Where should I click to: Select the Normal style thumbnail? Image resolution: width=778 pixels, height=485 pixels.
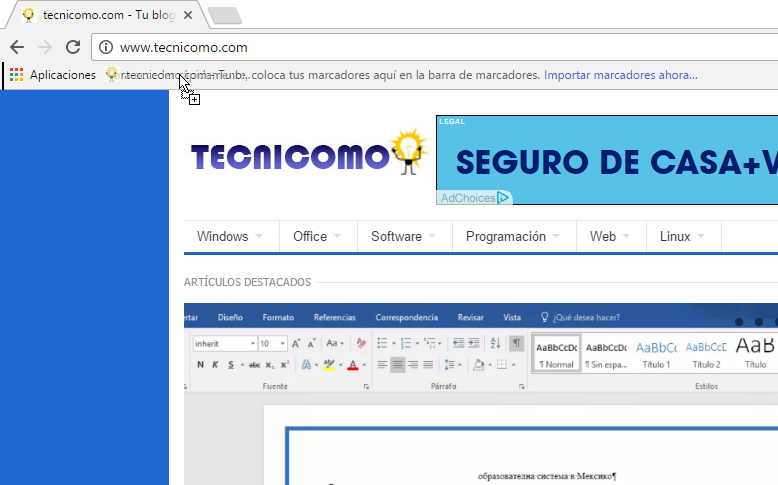557,353
